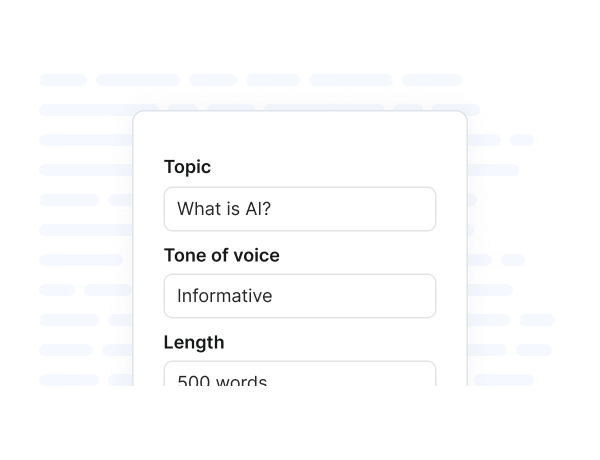Place cursor on word "What" in Topic
Image resolution: width=600 pixels, height=460 pixels.
click(197, 209)
